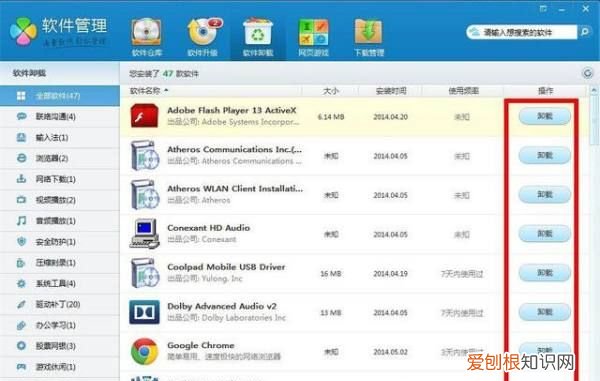
Task: Click the shield icon for 安全防护(1)
Action: click(21, 241)
